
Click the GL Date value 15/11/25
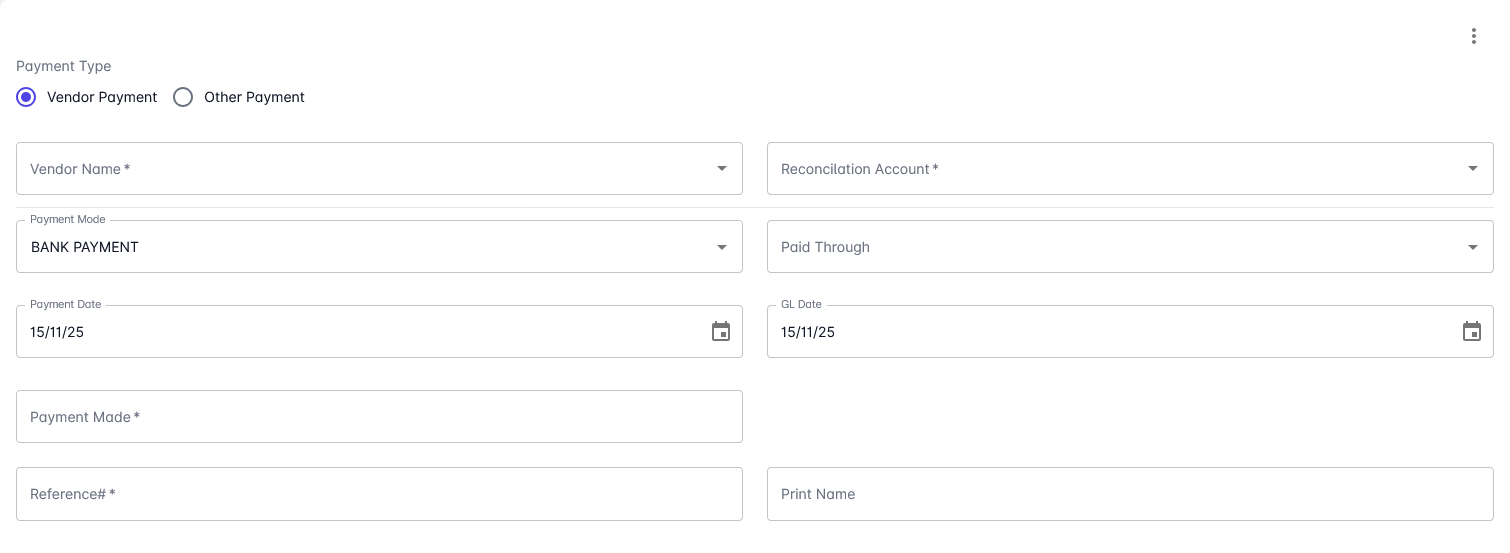pyautogui.click(x=808, y=332)
